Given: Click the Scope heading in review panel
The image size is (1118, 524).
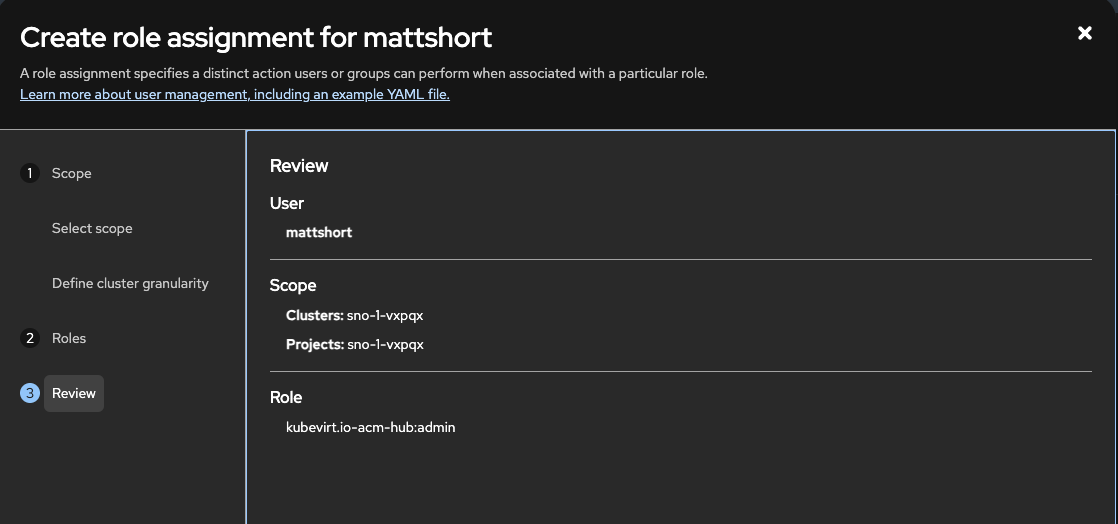Looking at the screenshot, I should tap(293, 285).
